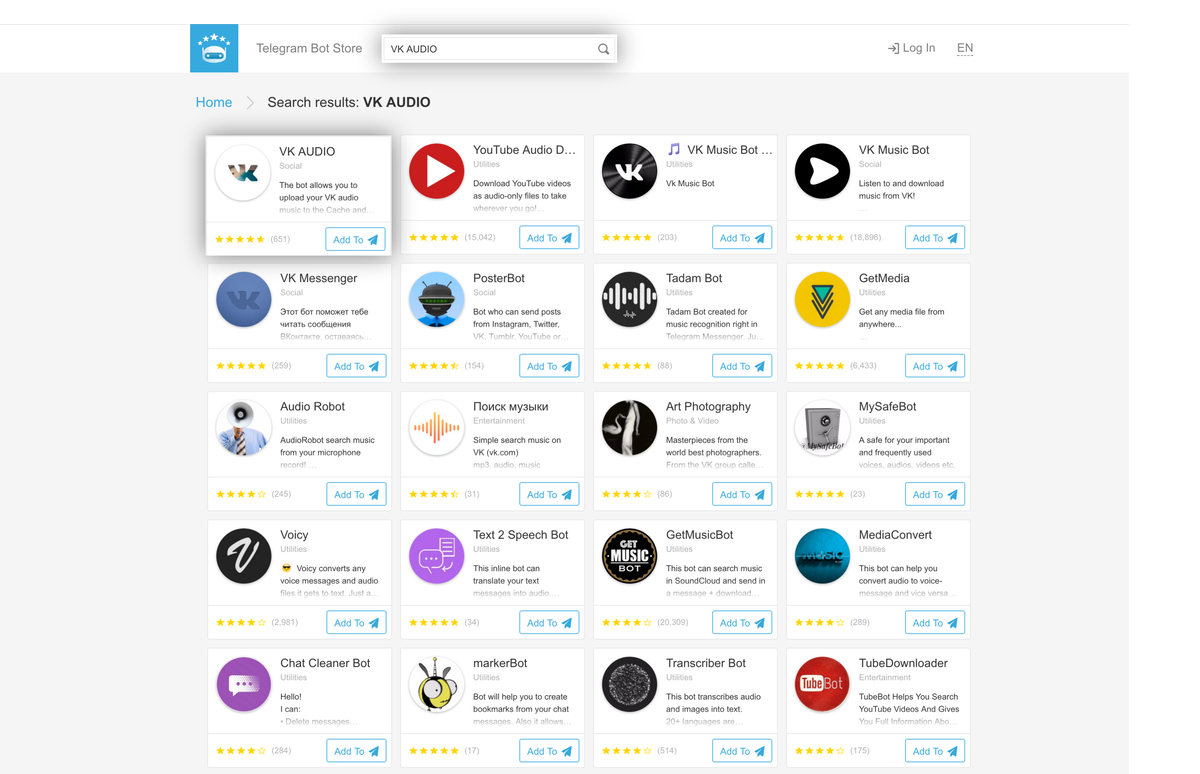Click the GetMedia yellow avatar
The image size is (1200, 774).
click(822, 299)
